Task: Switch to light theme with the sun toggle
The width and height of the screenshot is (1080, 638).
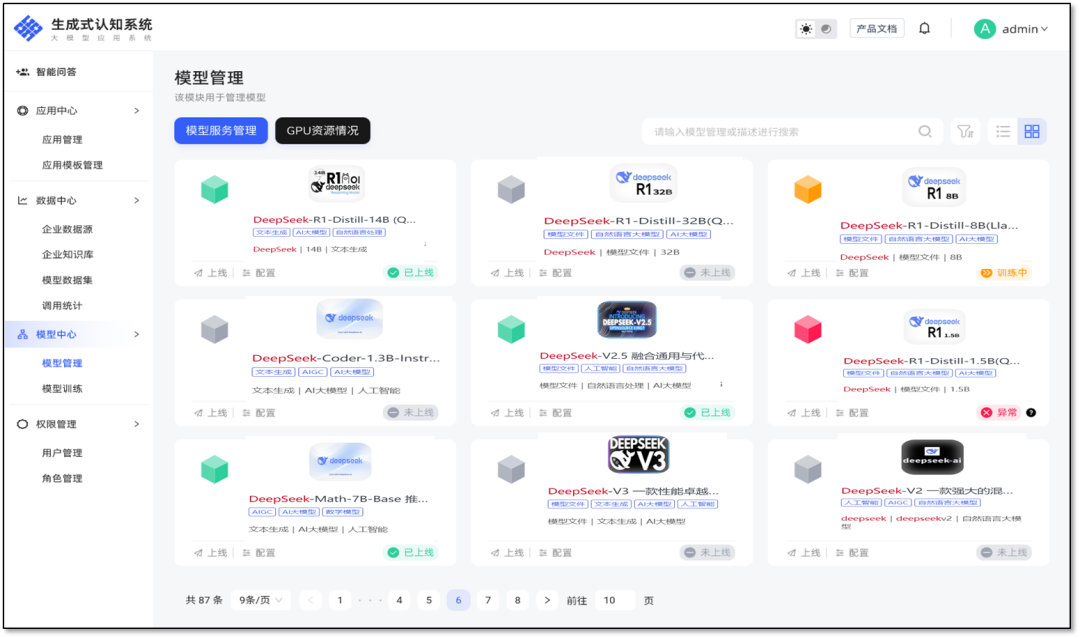Action: 806,29
